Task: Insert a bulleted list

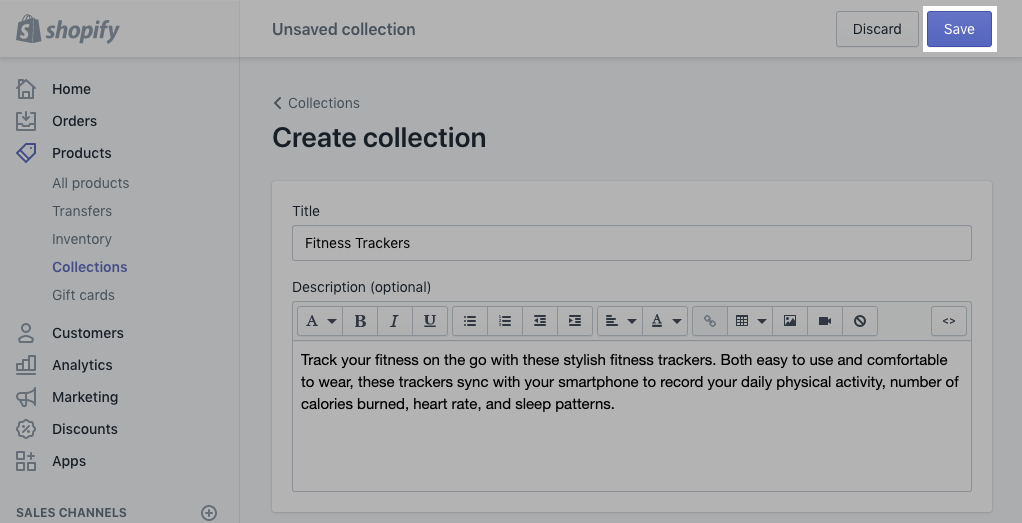Action: [x=470, y=321]
